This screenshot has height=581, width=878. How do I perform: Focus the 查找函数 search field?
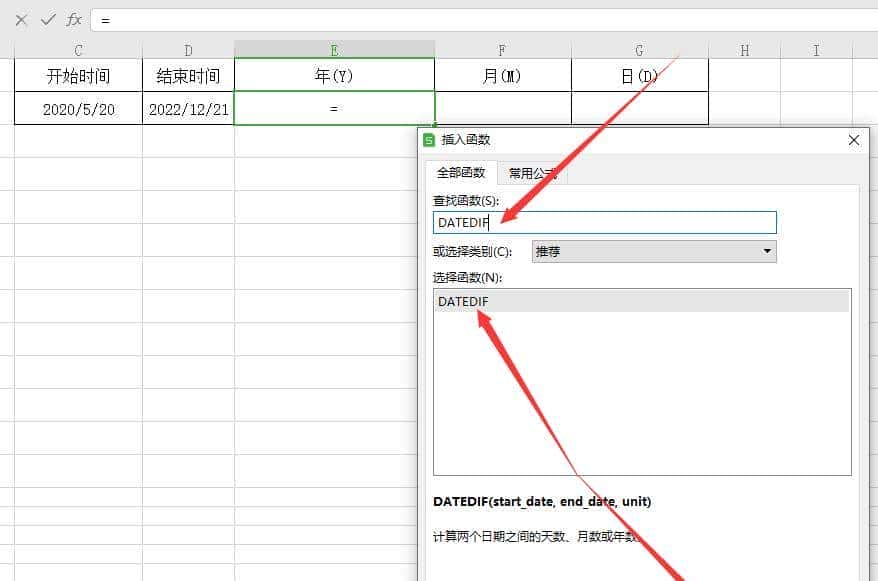click(x=604, y=222)
